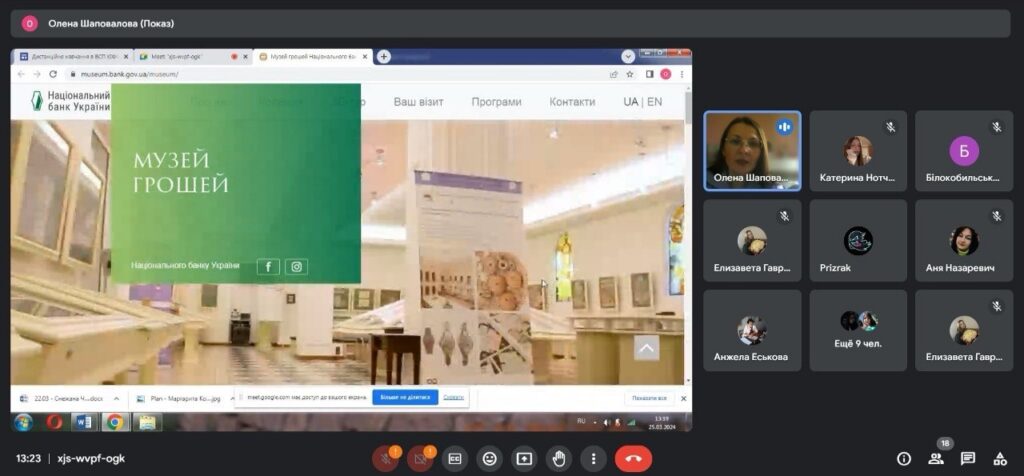Click the back-to-top arrow on museum page
The height and width of the screenshot is (476, 1024).
[x=647, y=348]
